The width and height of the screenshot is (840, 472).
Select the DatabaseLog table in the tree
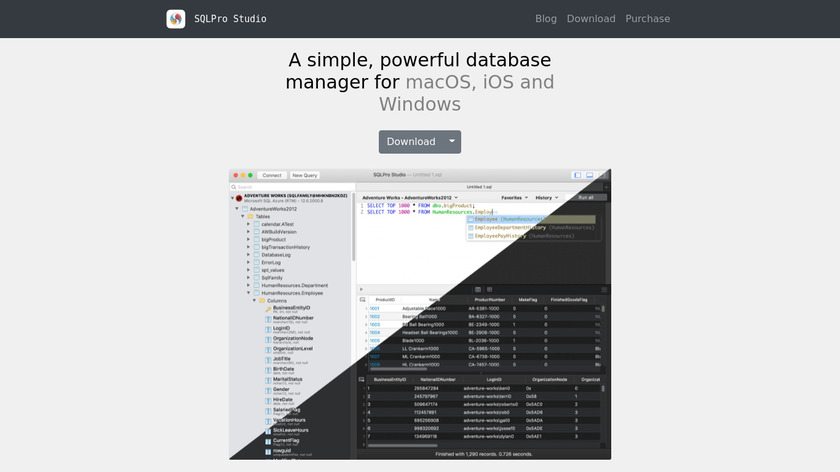click(276, 255)
